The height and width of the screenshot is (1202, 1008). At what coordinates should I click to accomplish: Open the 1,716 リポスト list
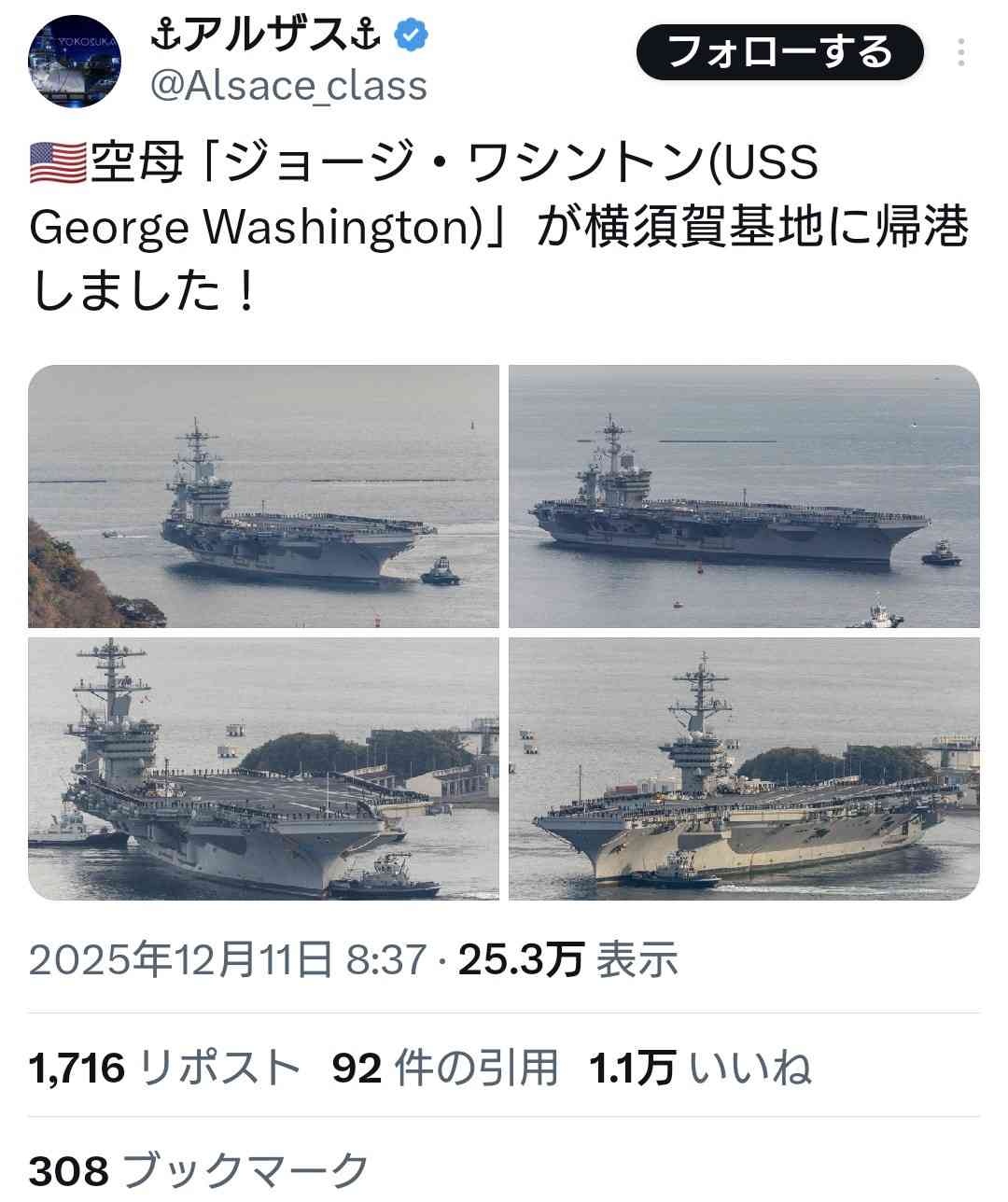tap(165, 1067)
